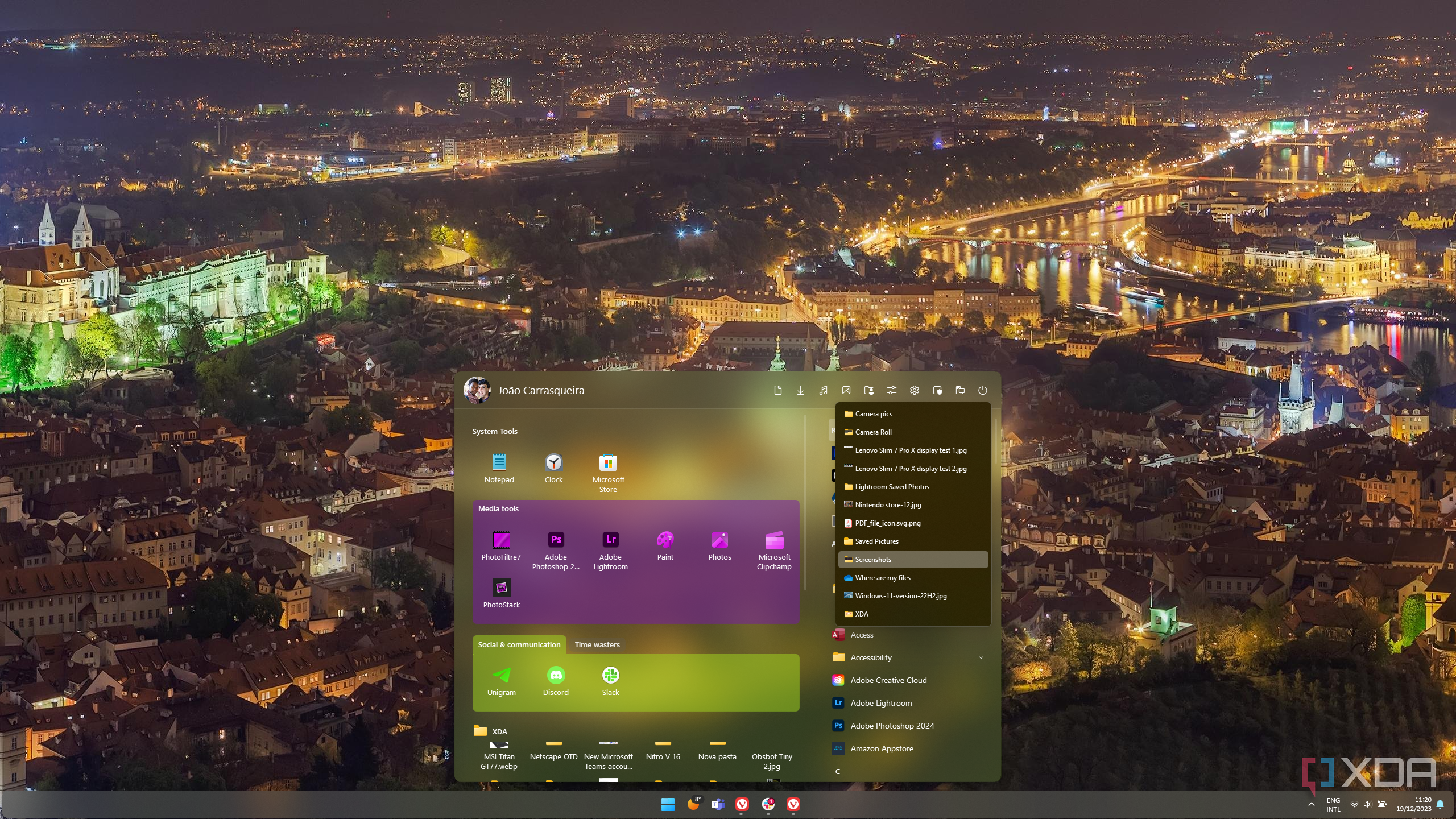Open the volume speaker tray icon

pyautogui.click(x=1367, y=804)
